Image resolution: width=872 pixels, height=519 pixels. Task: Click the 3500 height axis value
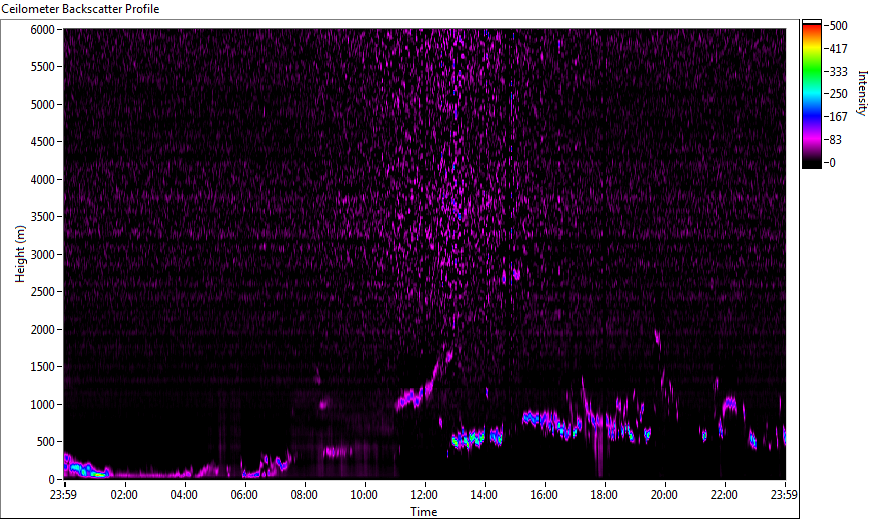(43, 217)
